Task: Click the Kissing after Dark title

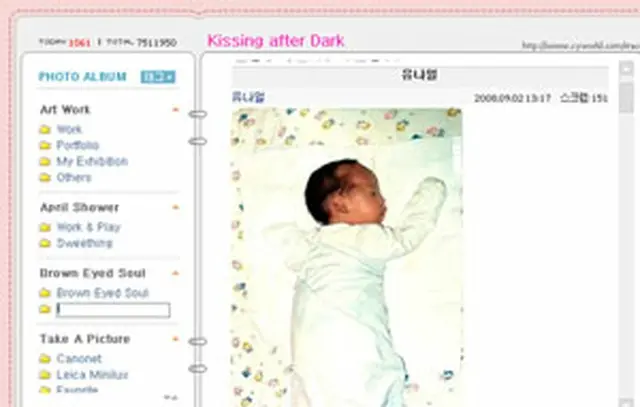Action: (276, 41)
